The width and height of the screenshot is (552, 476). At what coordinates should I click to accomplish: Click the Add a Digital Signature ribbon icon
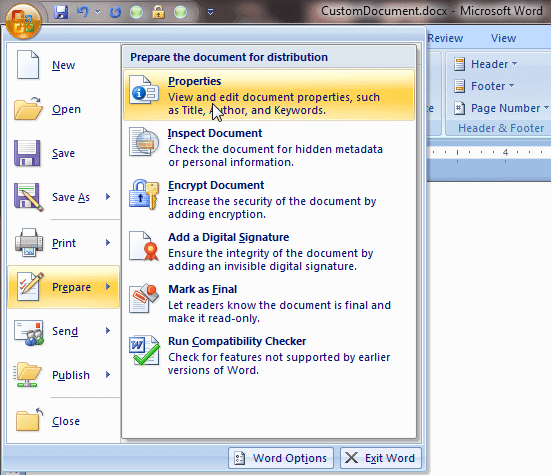pyautogui.click(x=144, y=246)
